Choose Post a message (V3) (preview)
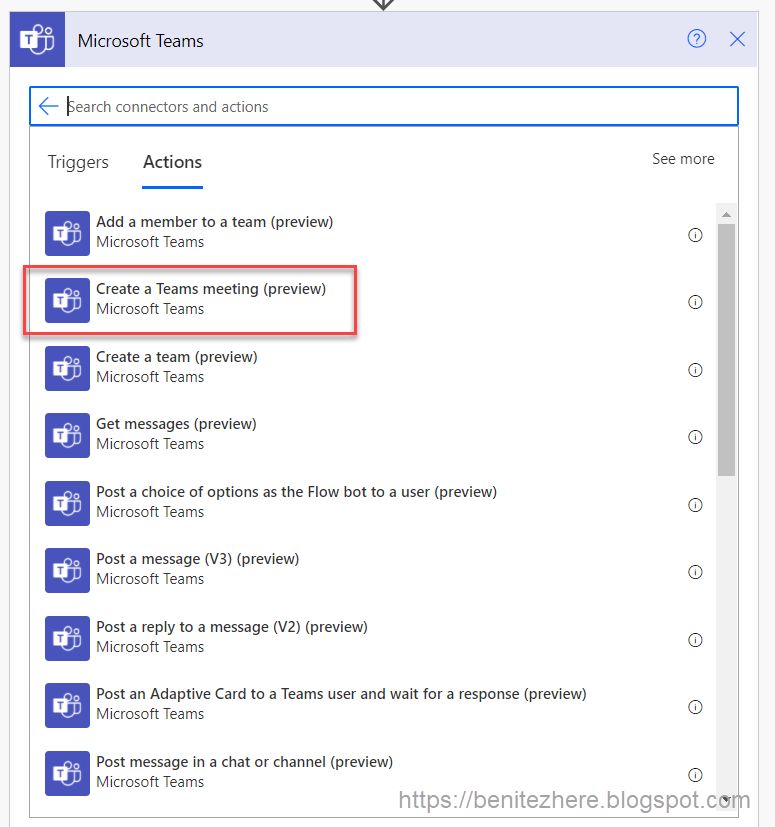Image resolution: width=775 pixels, height=827 pixels. coord(198,559)
